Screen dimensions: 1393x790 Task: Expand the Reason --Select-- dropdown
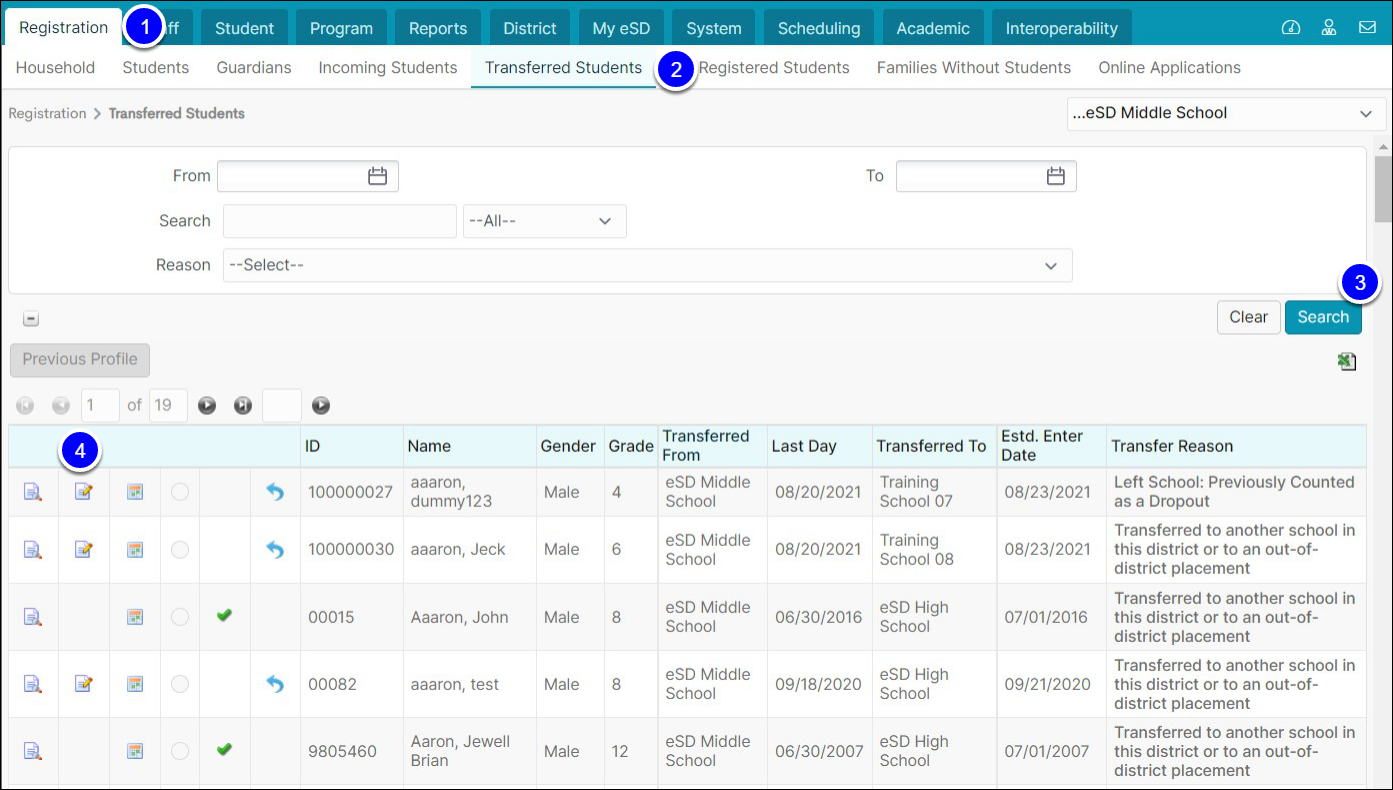pos(647,265)
